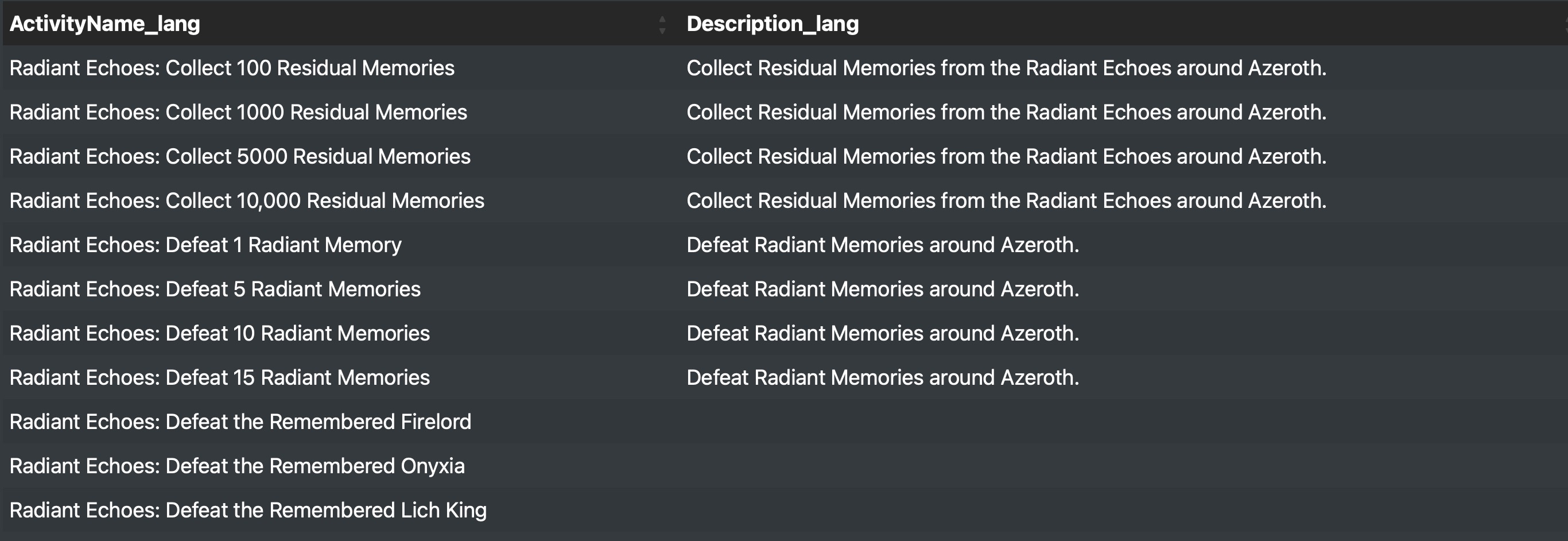Select the Collect 100 Residual Memories row
This screenshot has height=541, width=1568.
[785, 68]
